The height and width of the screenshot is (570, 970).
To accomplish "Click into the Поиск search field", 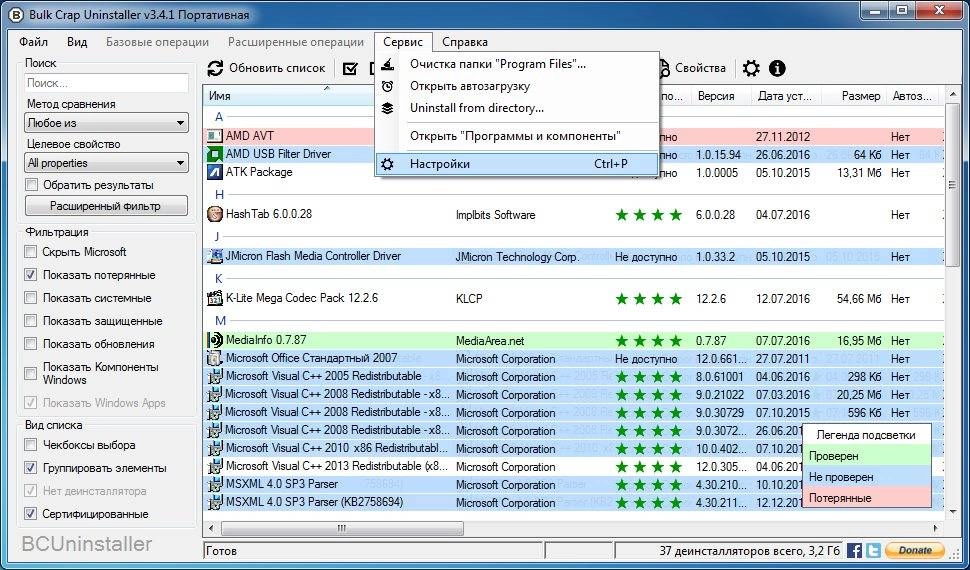I will pyautogui.click(x=106, y=83).
